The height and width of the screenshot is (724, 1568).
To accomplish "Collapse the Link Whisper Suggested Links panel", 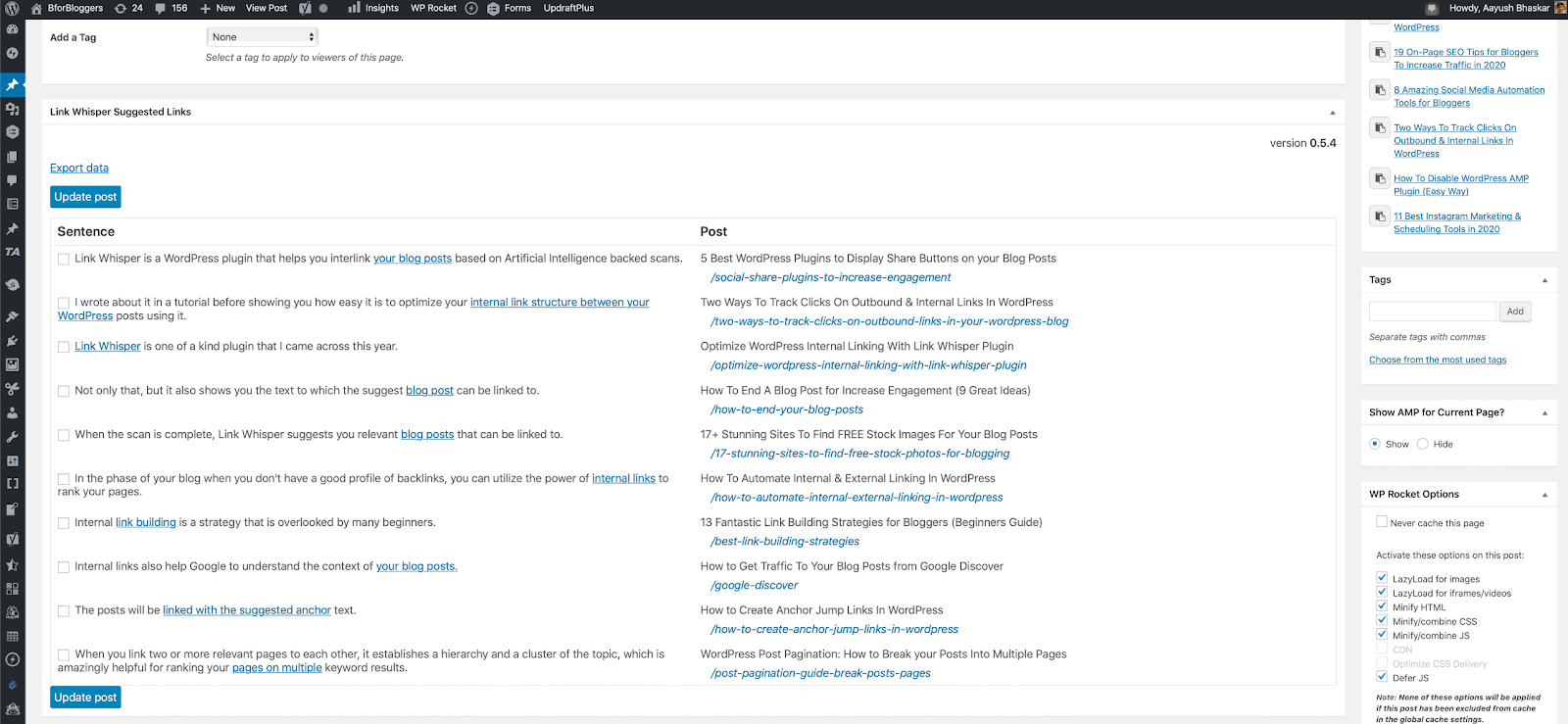I will [1333, 113].
